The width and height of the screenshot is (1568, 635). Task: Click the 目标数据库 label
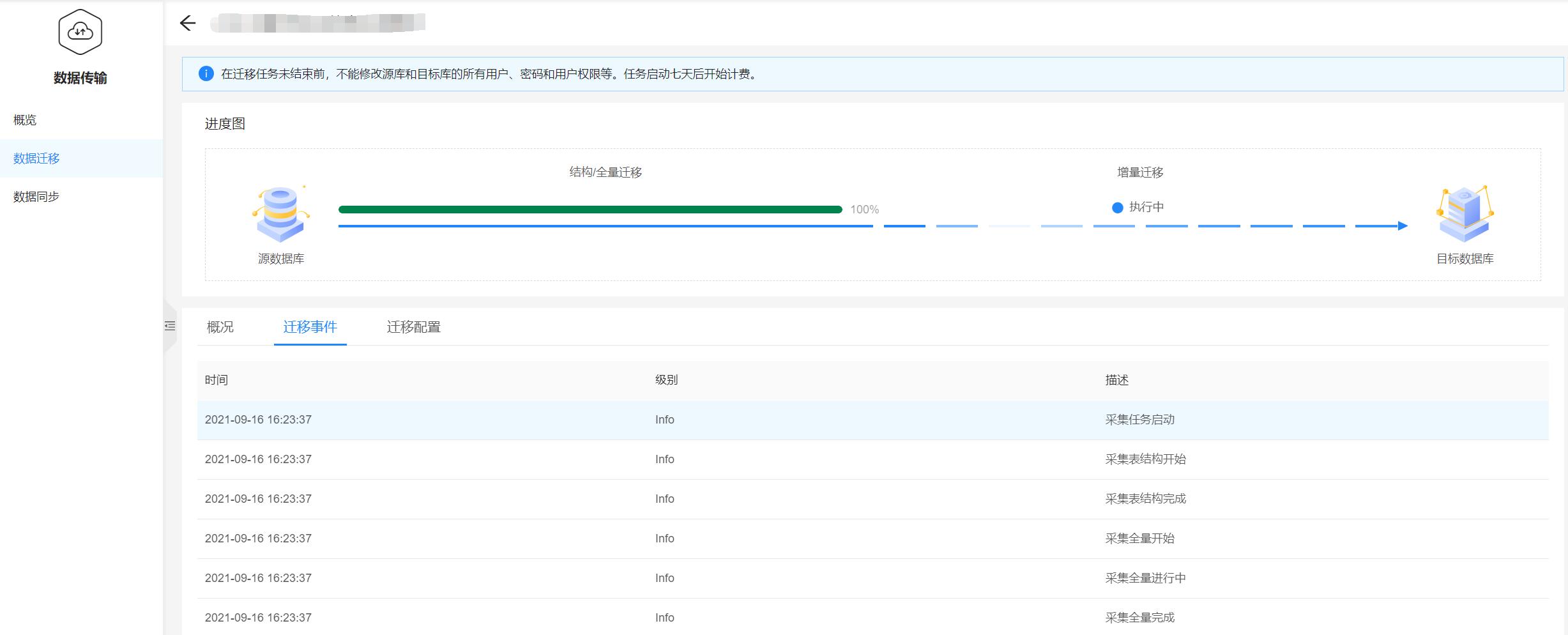click(x=1465, y=259)
